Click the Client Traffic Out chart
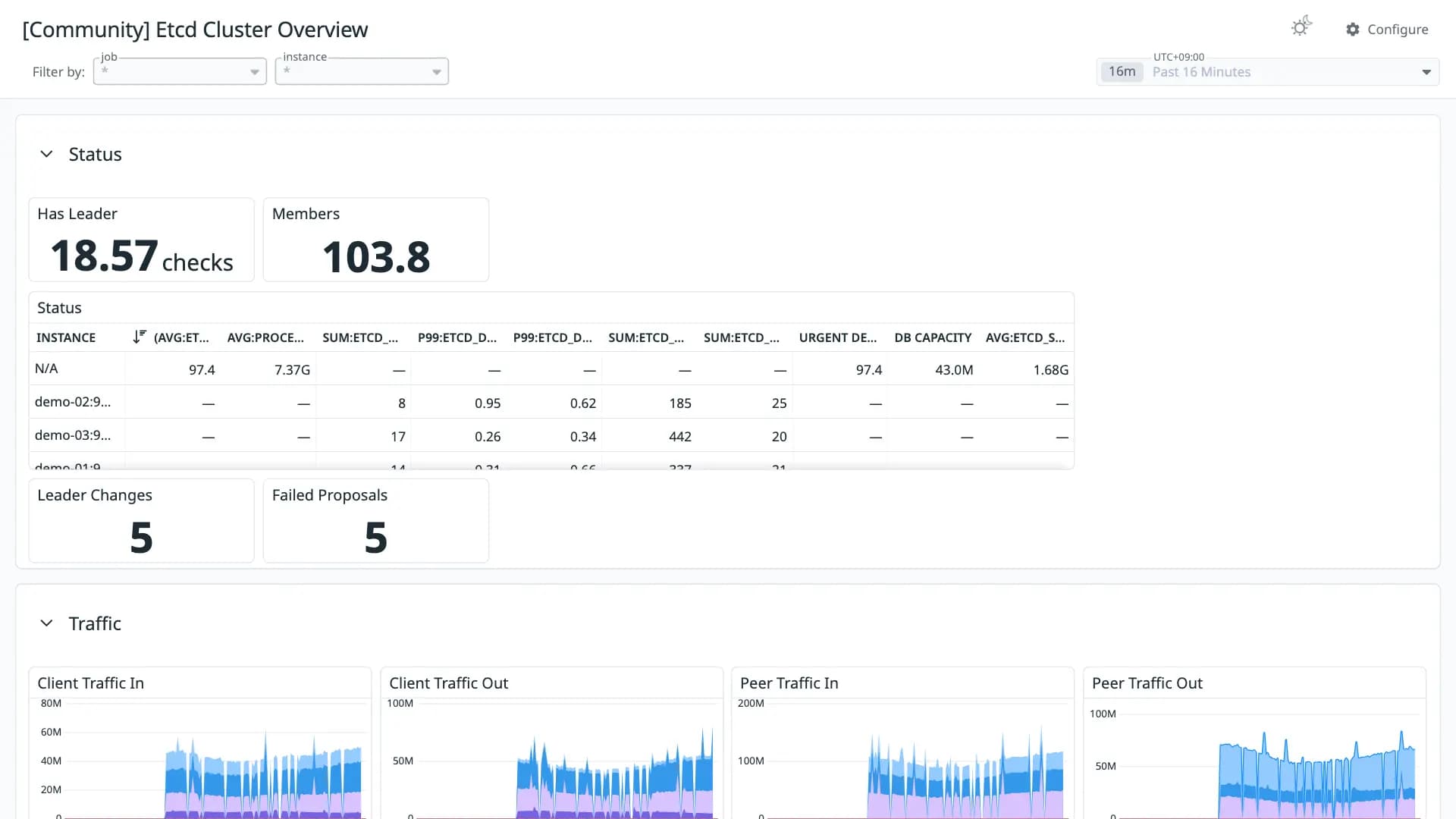Viewport: 1456px width, 819px height. click(x=551, y=743)
